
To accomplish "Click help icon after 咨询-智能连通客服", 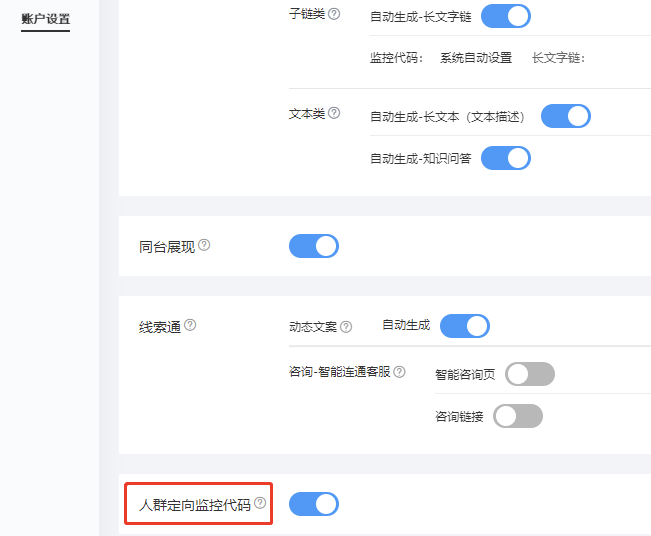I will 399,371.
